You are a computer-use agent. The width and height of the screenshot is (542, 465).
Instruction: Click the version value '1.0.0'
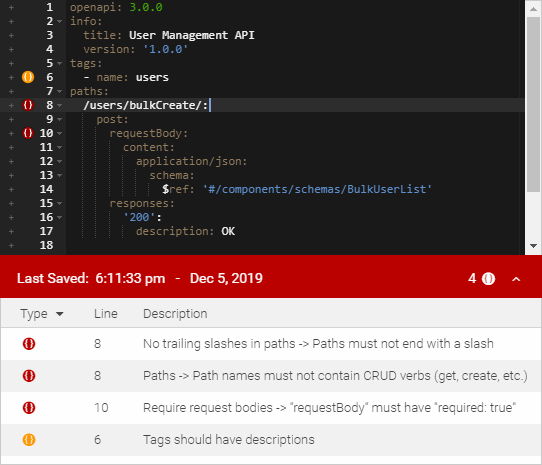coord(166,49)
